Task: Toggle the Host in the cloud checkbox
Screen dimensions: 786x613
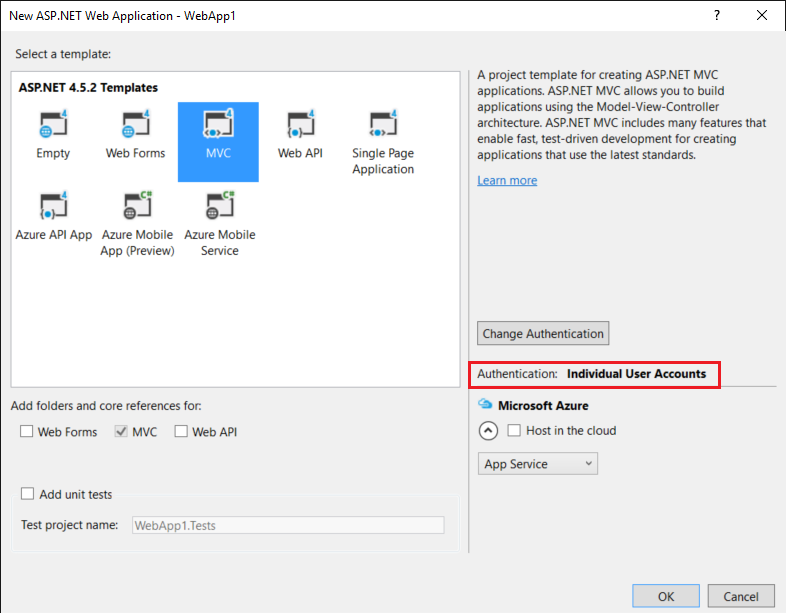Action: click(514, 431)
